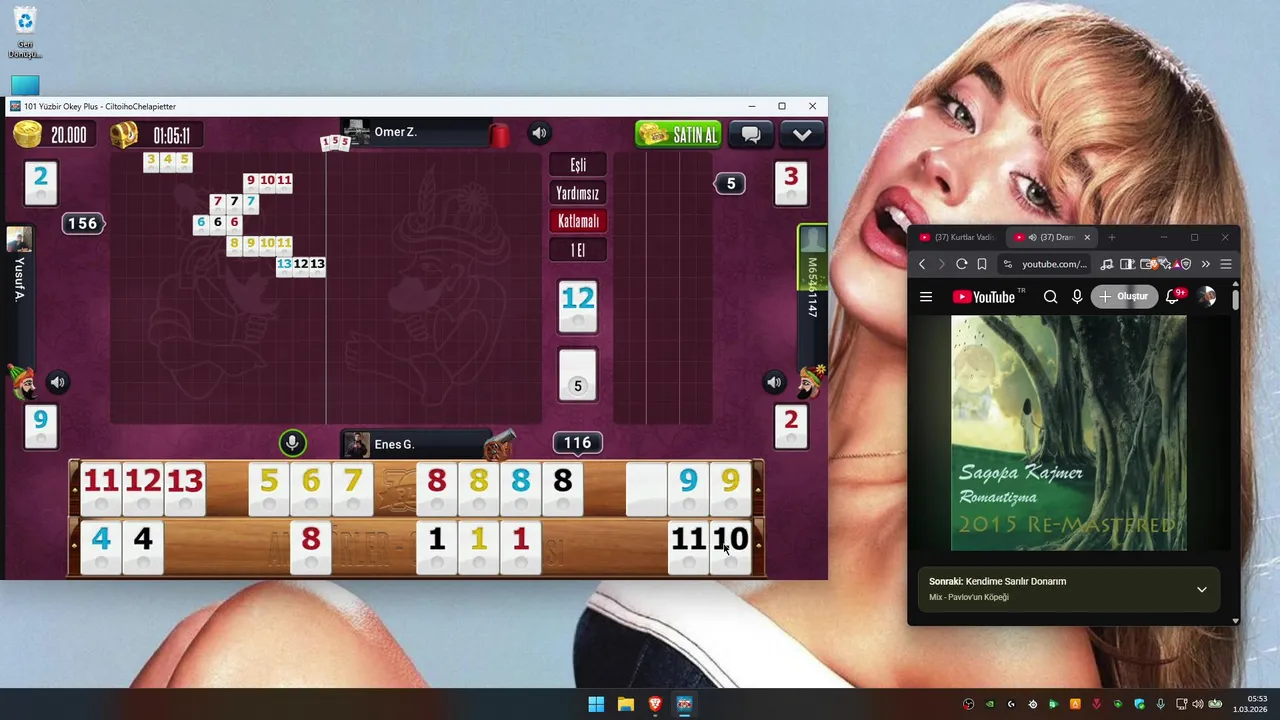Image resolution: width=1280 pixels, height=720 pixels.
Task: Click the blue 2 discard tile top left
Action: click(40, 184)
